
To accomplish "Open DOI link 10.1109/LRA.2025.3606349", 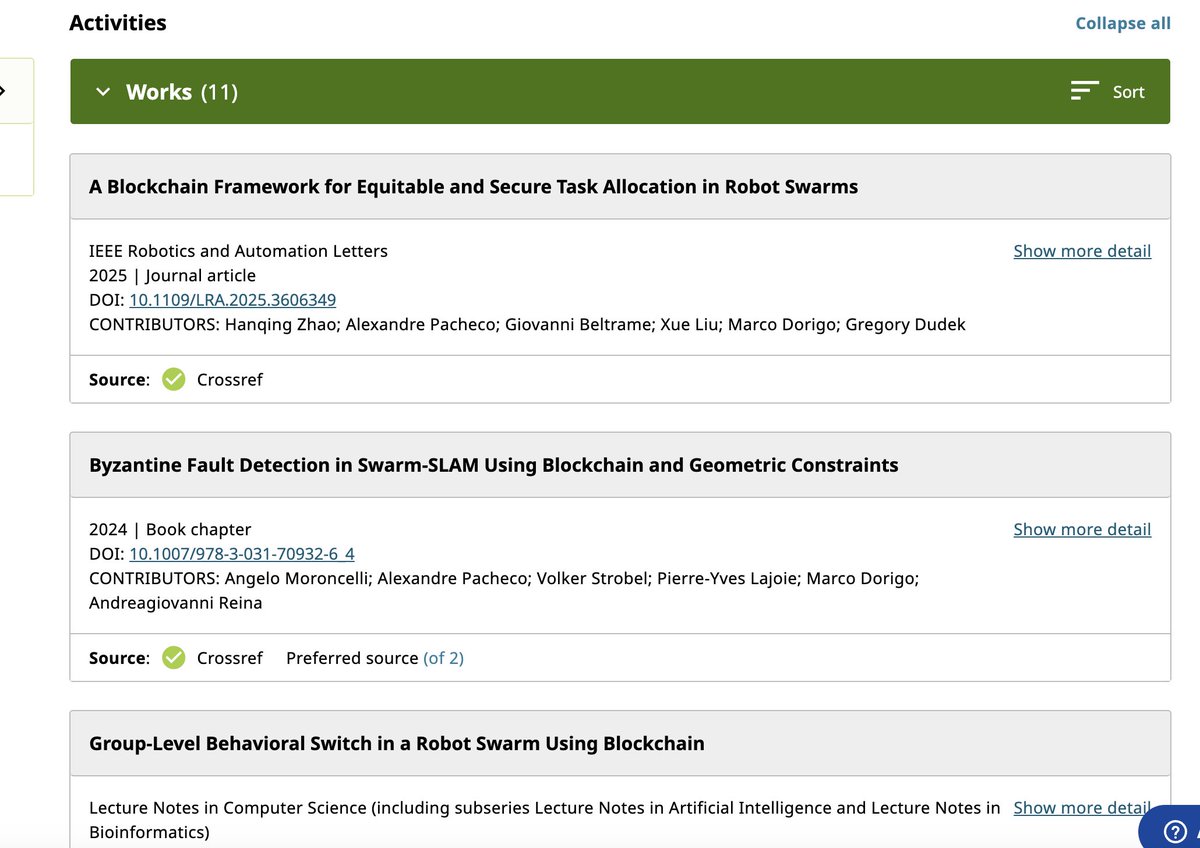I will coord(233,299).
